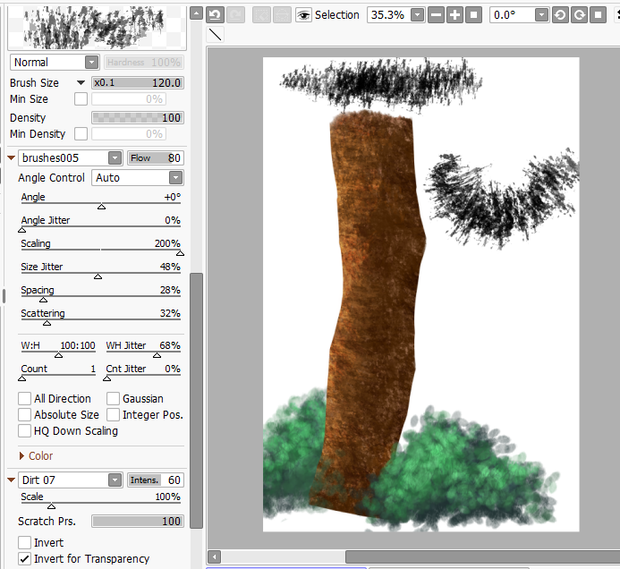Click the Flow 80 value field

tap(155, 158)
